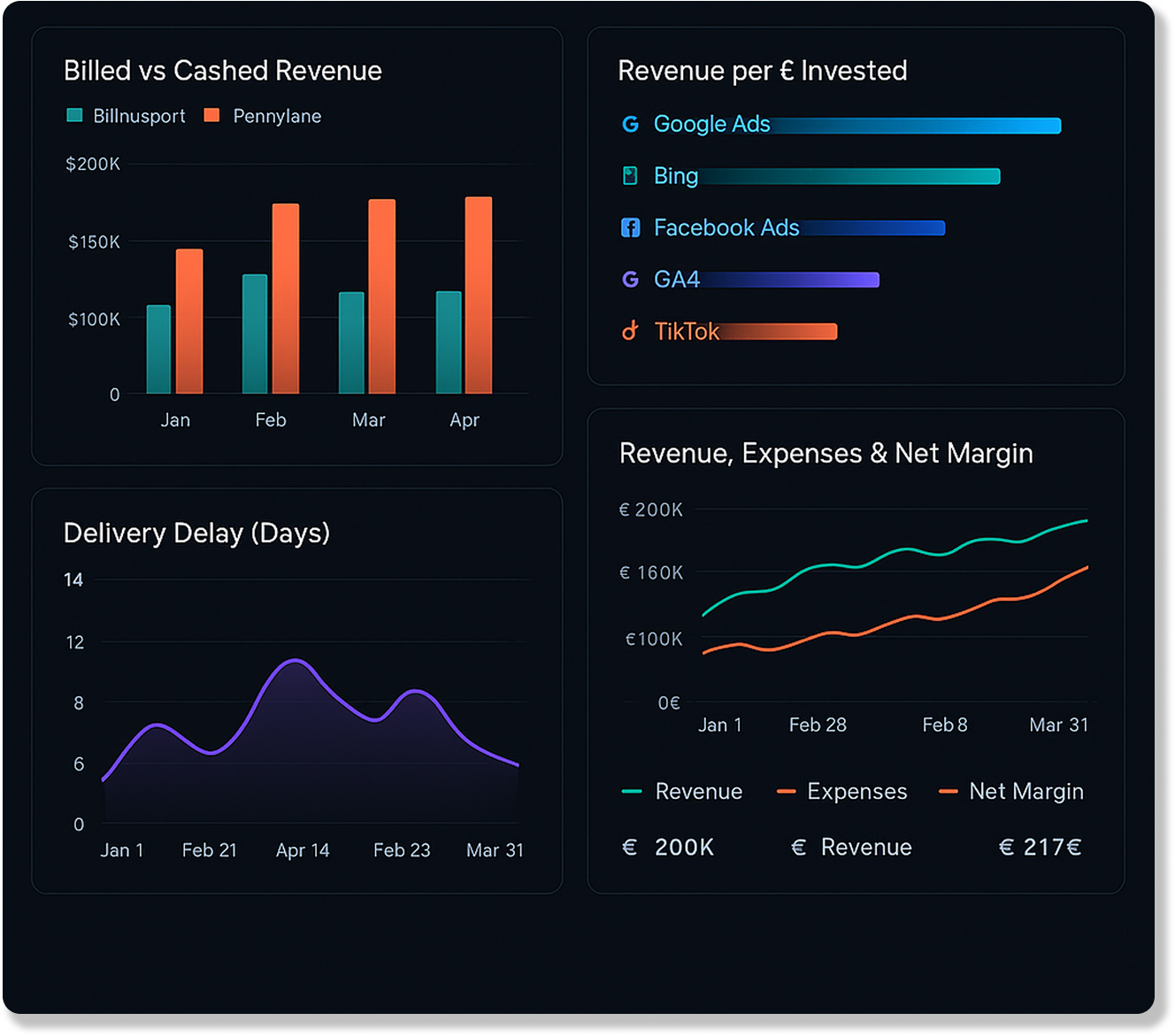Image resolution: width=1175 pixels, height=1036 pixels.
Task: Click the €100K axis label
Action: tap(654, 639)
